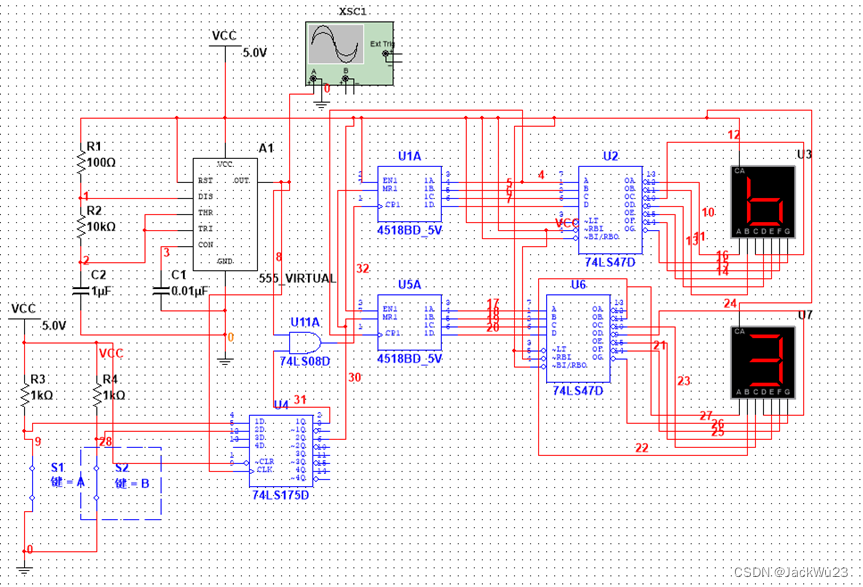Click the 74LS47D label under U6
Screen dimensions: 863x587
coord(578,391)
